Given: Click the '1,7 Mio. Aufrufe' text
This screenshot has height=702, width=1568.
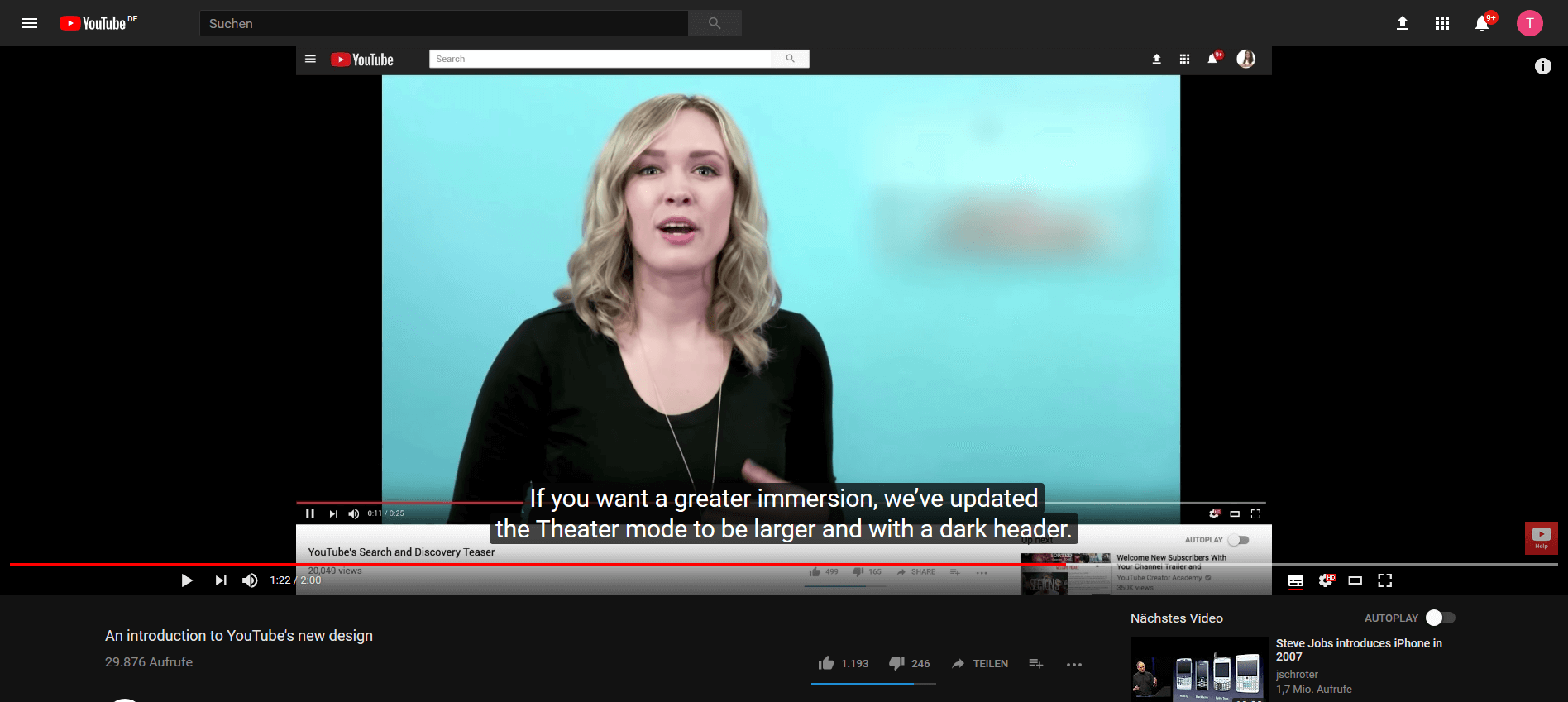Looking at the screenshot, I should pos(1314,690).
